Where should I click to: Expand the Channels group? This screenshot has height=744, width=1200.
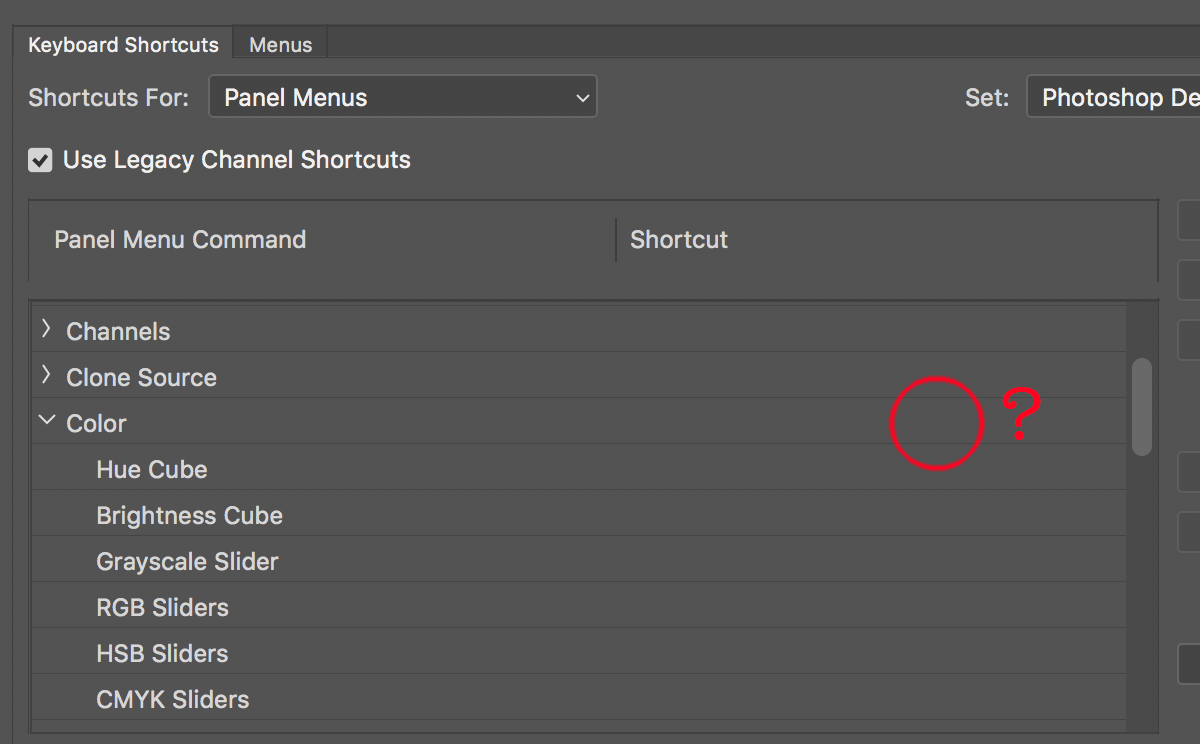click(46, 329)
